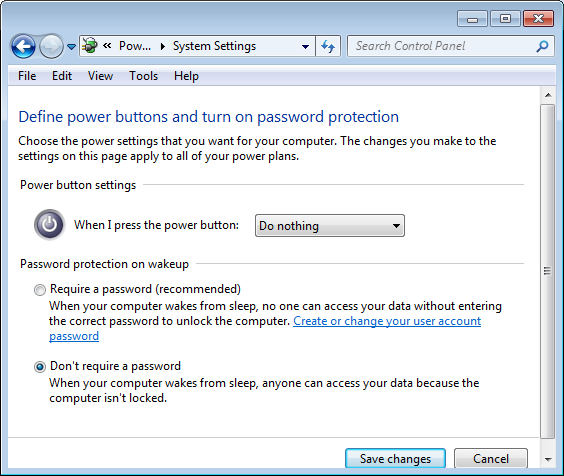The width and height of the screenshot is (564, 476).
Task: Click into the Search Control Panel field
Action: point(444,46)
